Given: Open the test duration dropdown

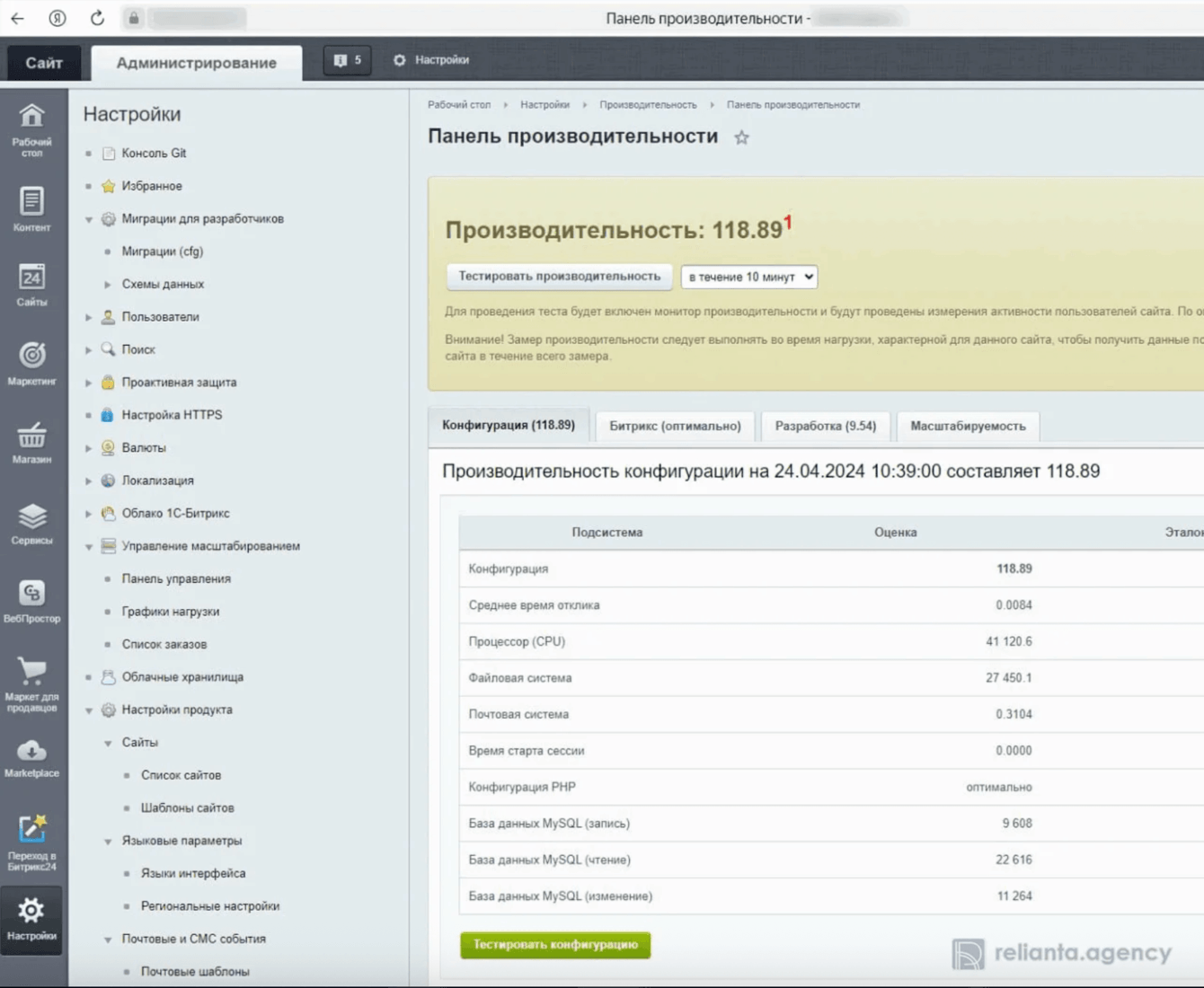Looking at the screenshot, I should click(749, 277).
